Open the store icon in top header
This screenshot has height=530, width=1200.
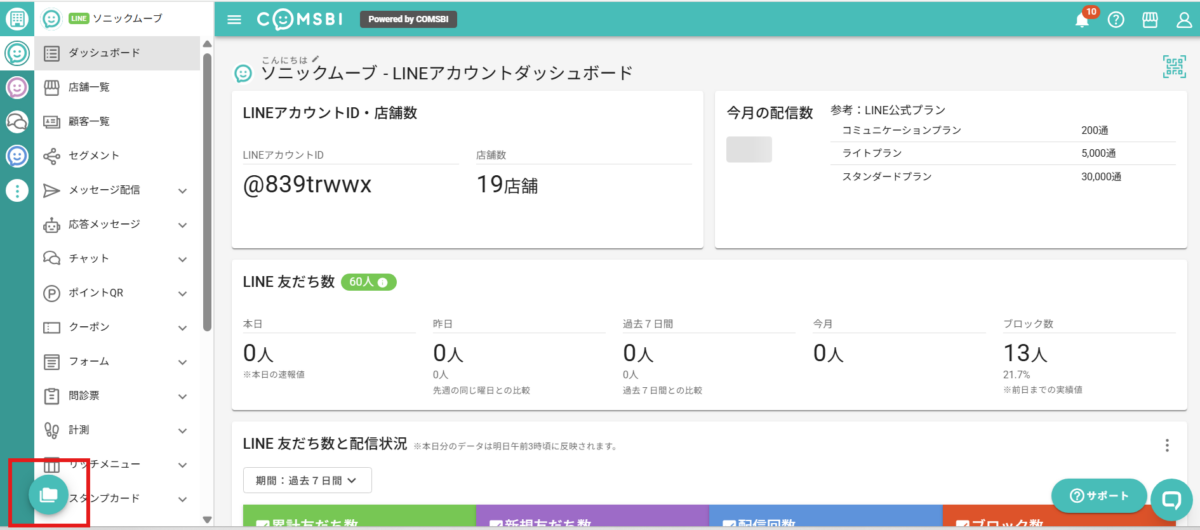1150,20
